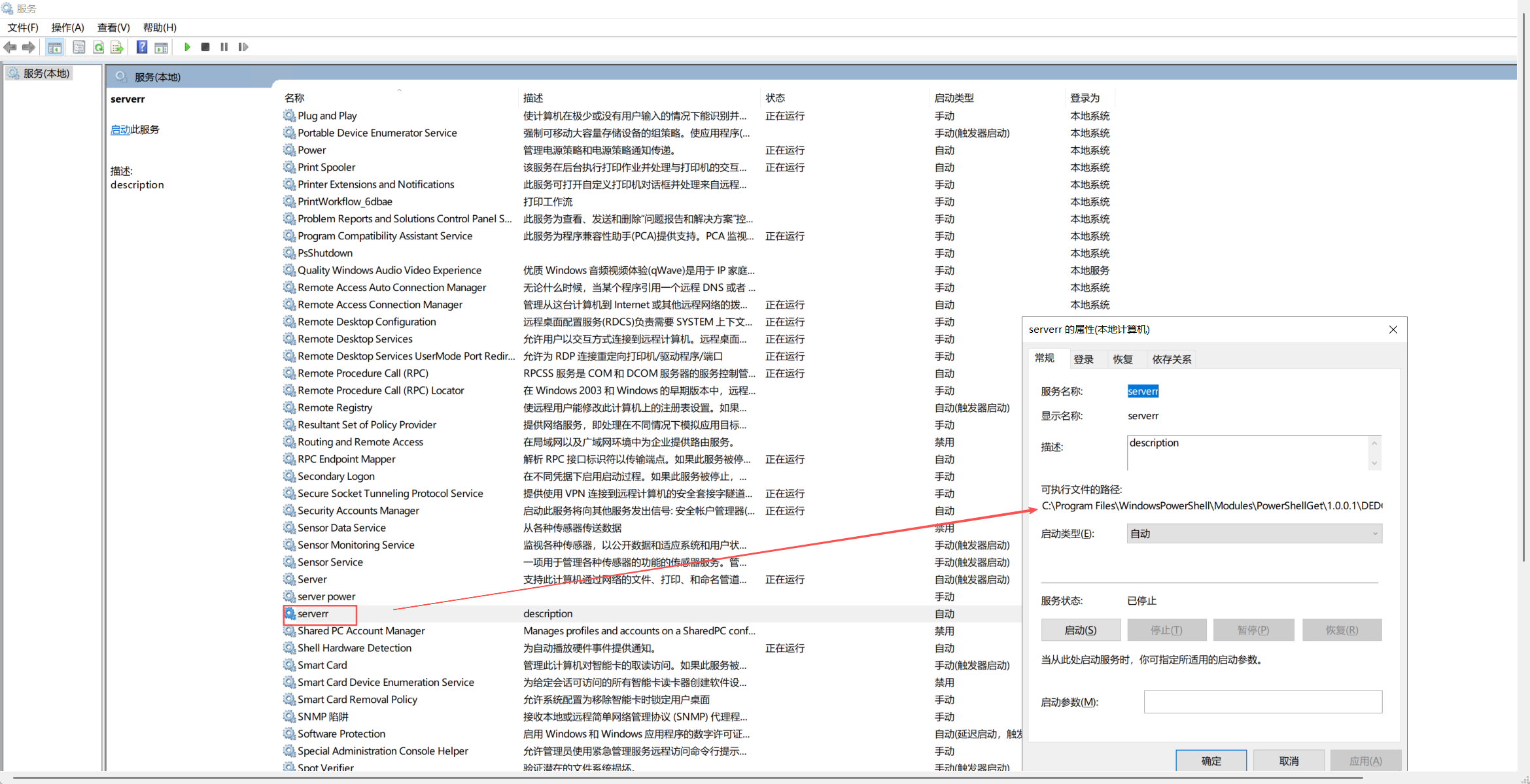Click the 名称 column header to sort

pos(294,98)
